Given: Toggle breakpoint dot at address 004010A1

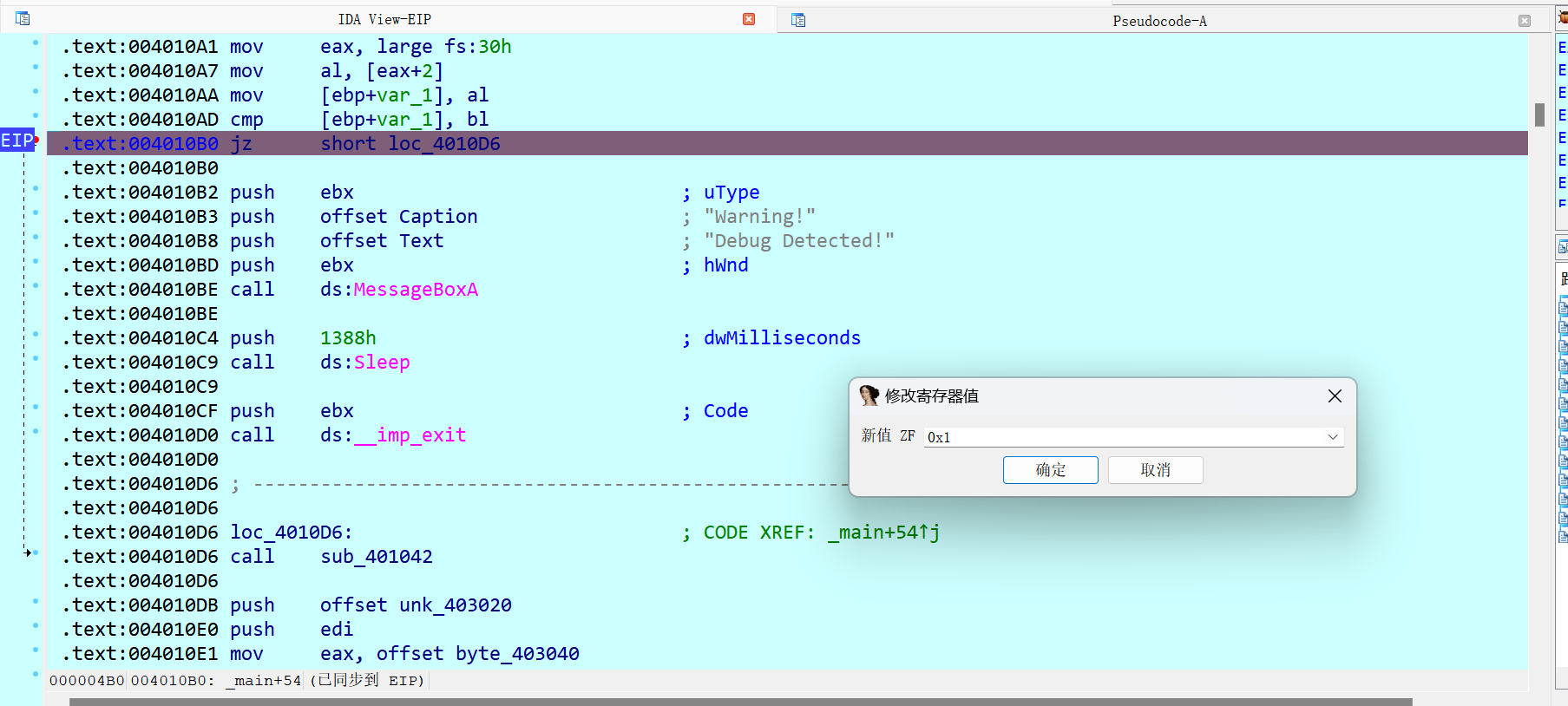Looking at the screenshot, I should [36, 42].
